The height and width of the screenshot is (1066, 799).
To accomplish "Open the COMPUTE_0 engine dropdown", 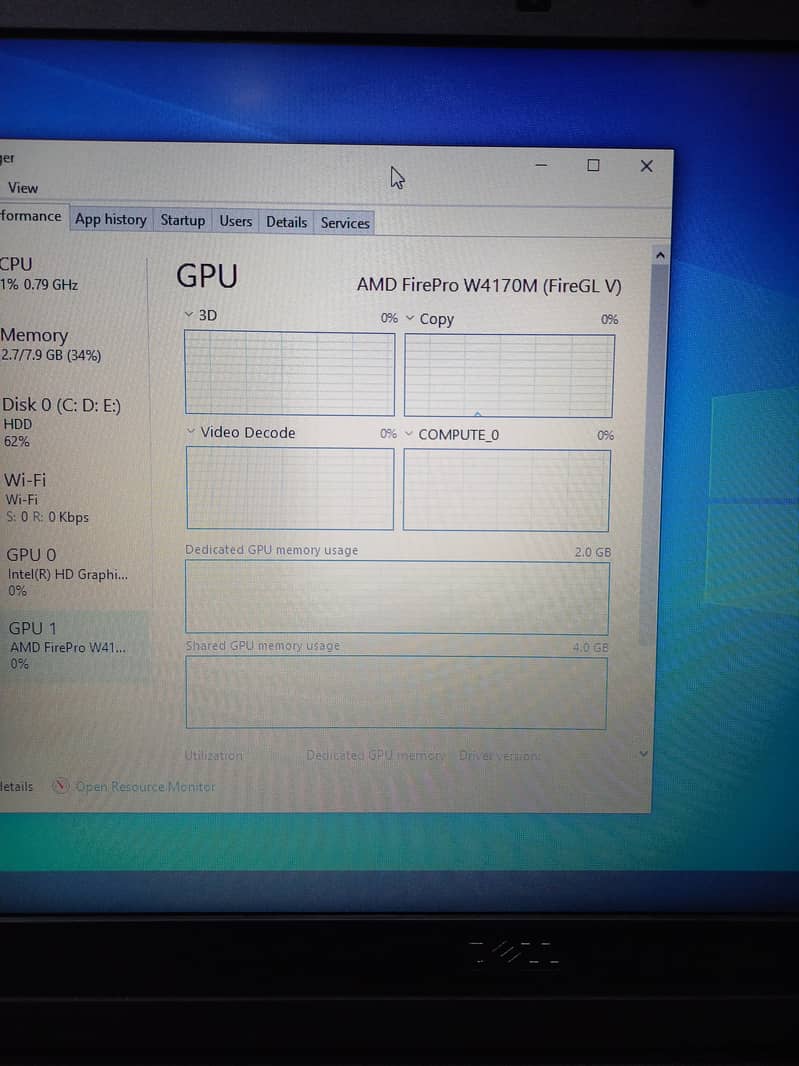I will 409,434.
